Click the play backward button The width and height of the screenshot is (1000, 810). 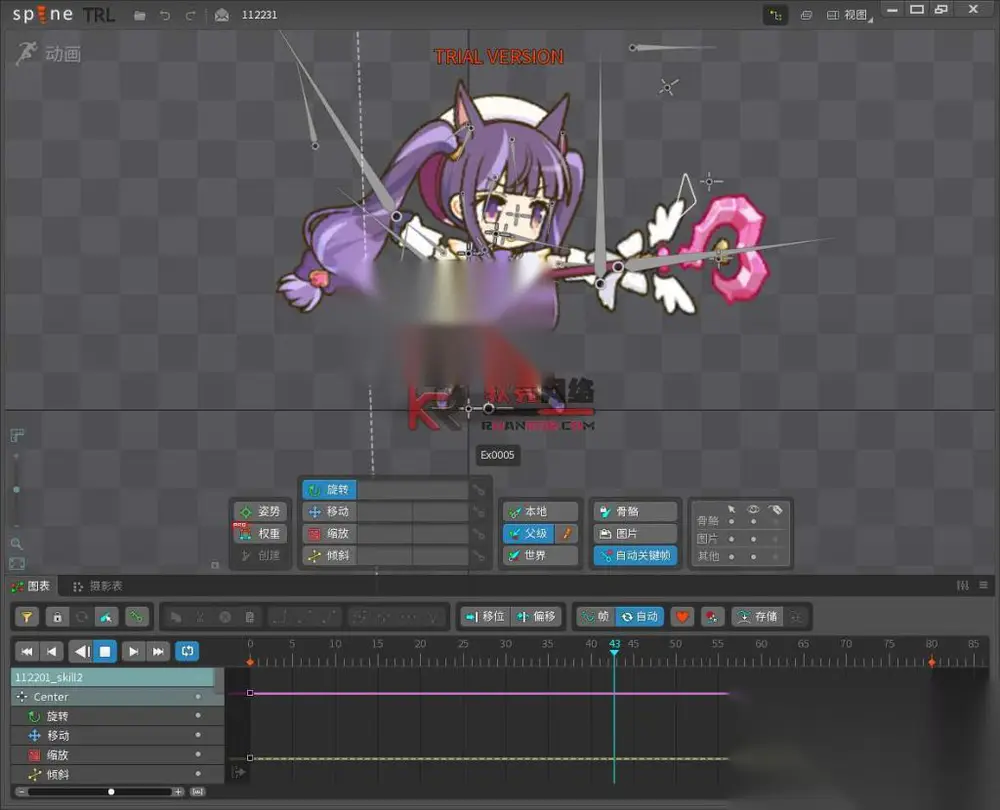[81, 651]
